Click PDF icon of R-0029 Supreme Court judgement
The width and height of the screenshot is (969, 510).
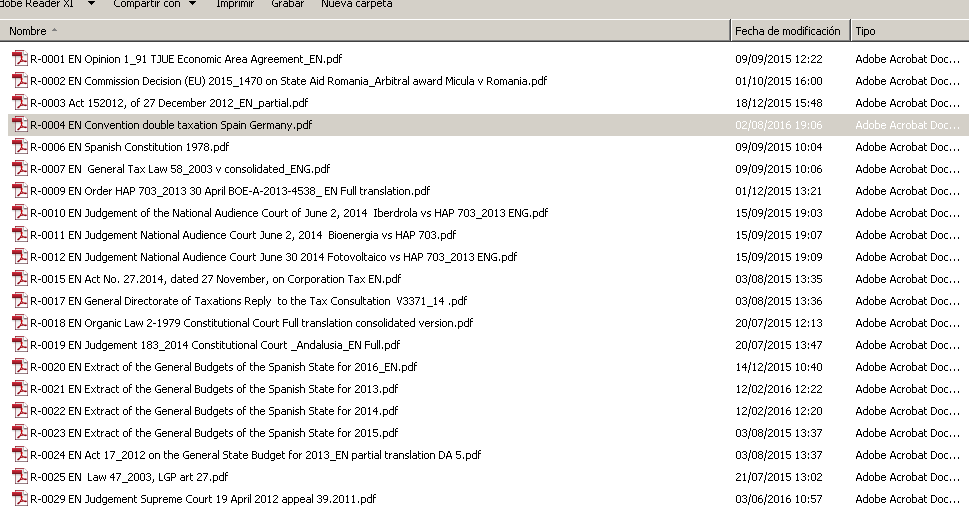[20, 499]
